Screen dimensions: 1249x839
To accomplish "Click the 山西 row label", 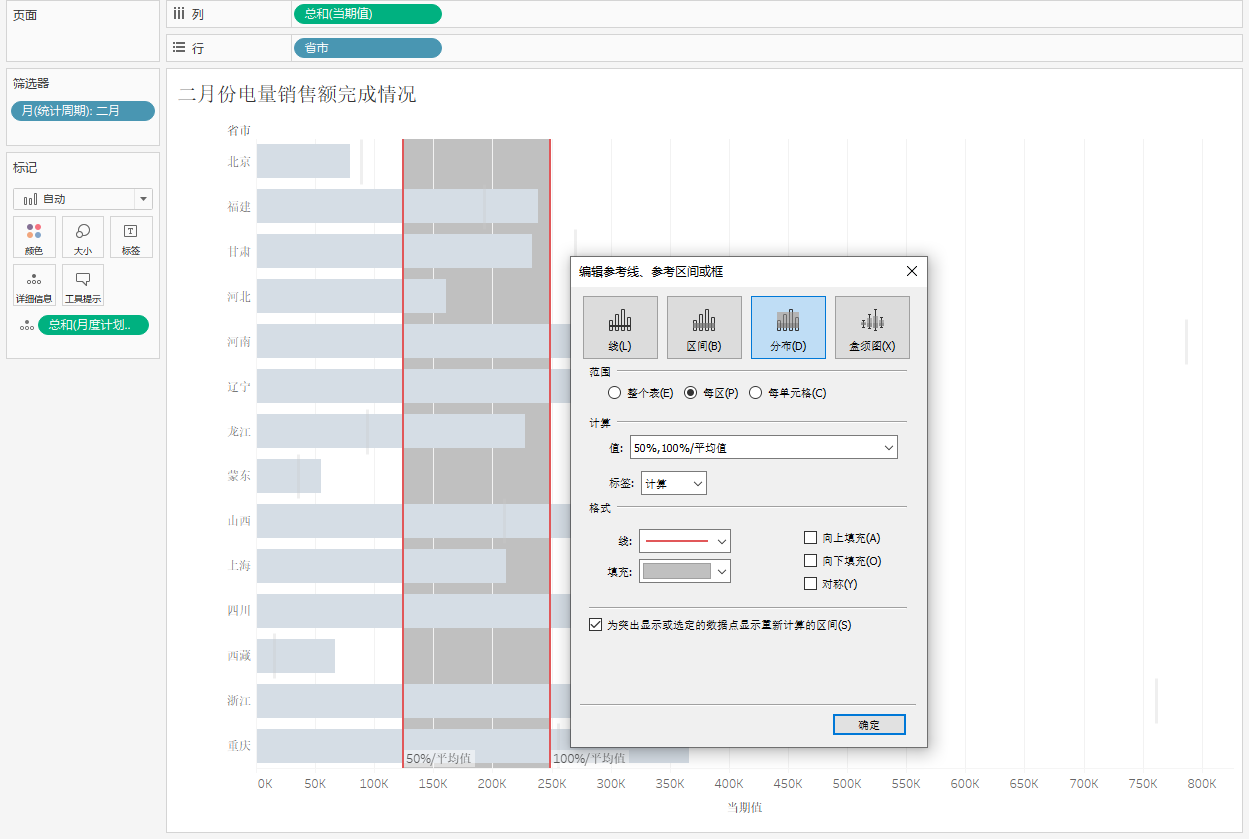I will click(239, 521).
